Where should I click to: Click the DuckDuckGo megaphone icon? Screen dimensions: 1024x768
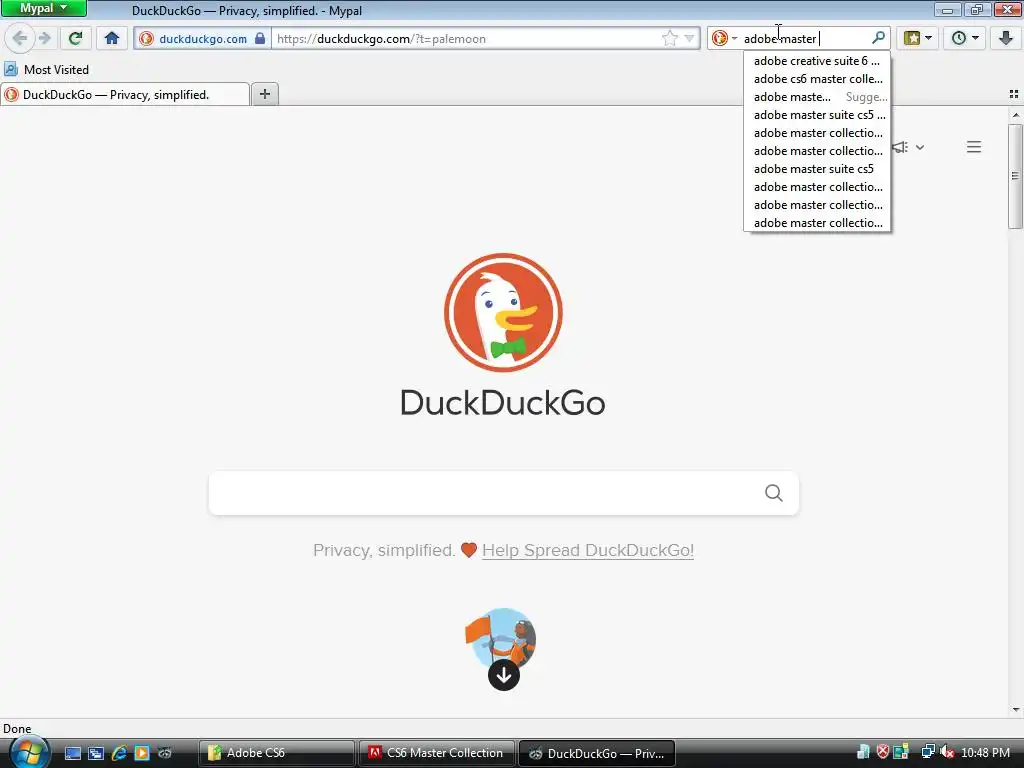point(901,147)
